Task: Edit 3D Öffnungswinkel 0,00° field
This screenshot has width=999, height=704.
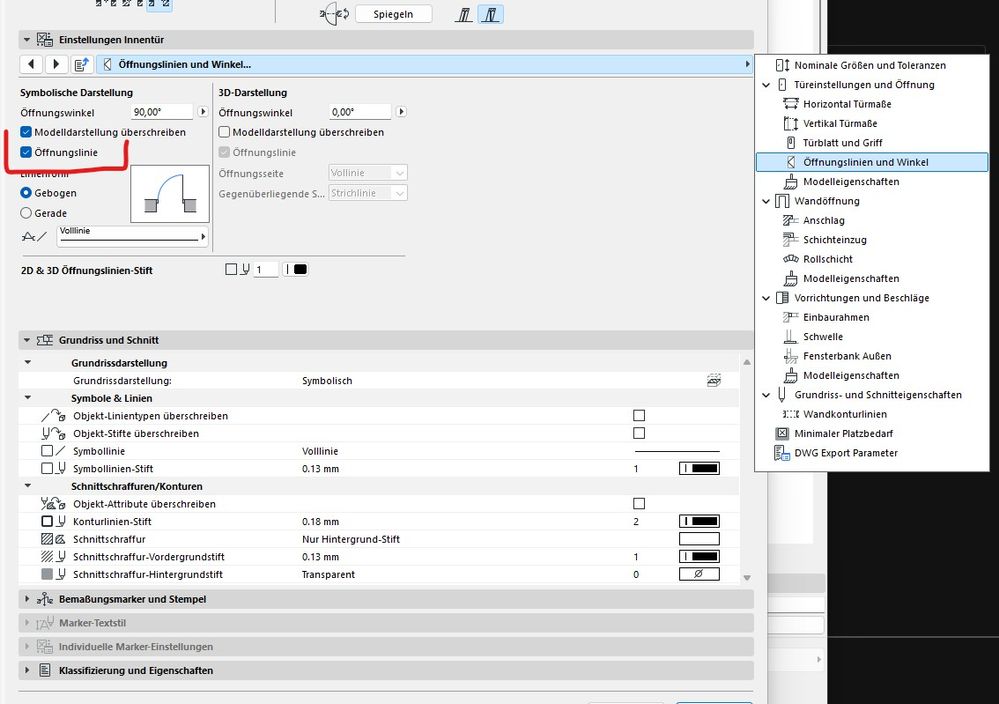Action: (359, 111)
